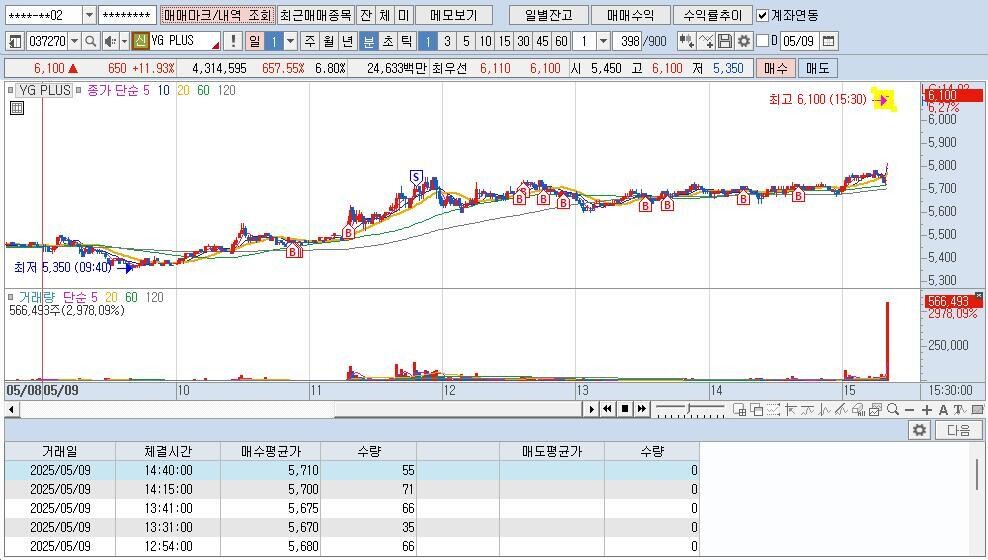The image size is (988, 560).
Task: Click the chart data table grid icon
Action: [17, 108]
